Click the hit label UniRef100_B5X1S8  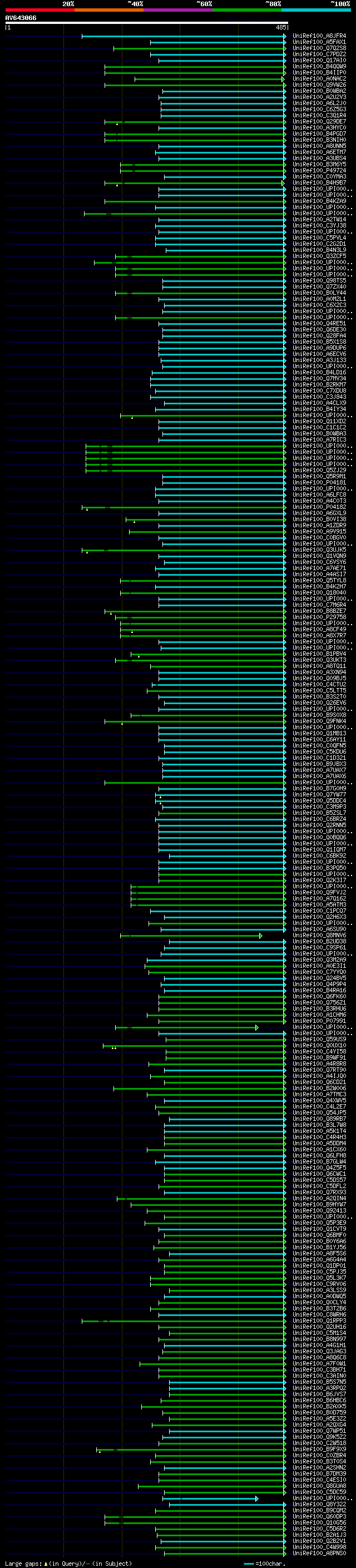click(319, 342)
